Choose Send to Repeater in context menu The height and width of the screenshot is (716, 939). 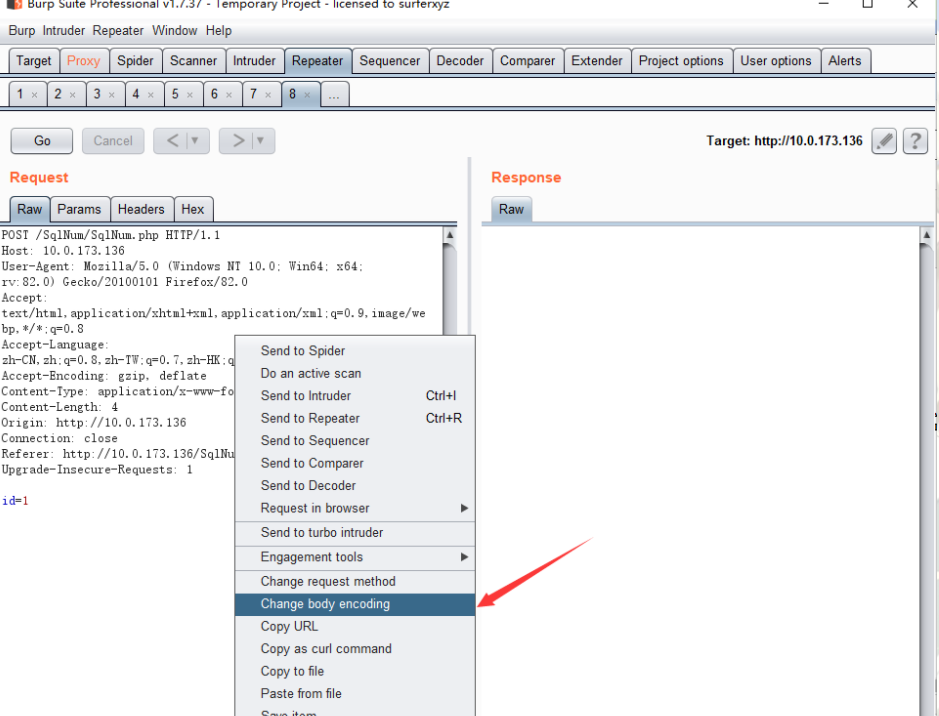click(355, 418)
